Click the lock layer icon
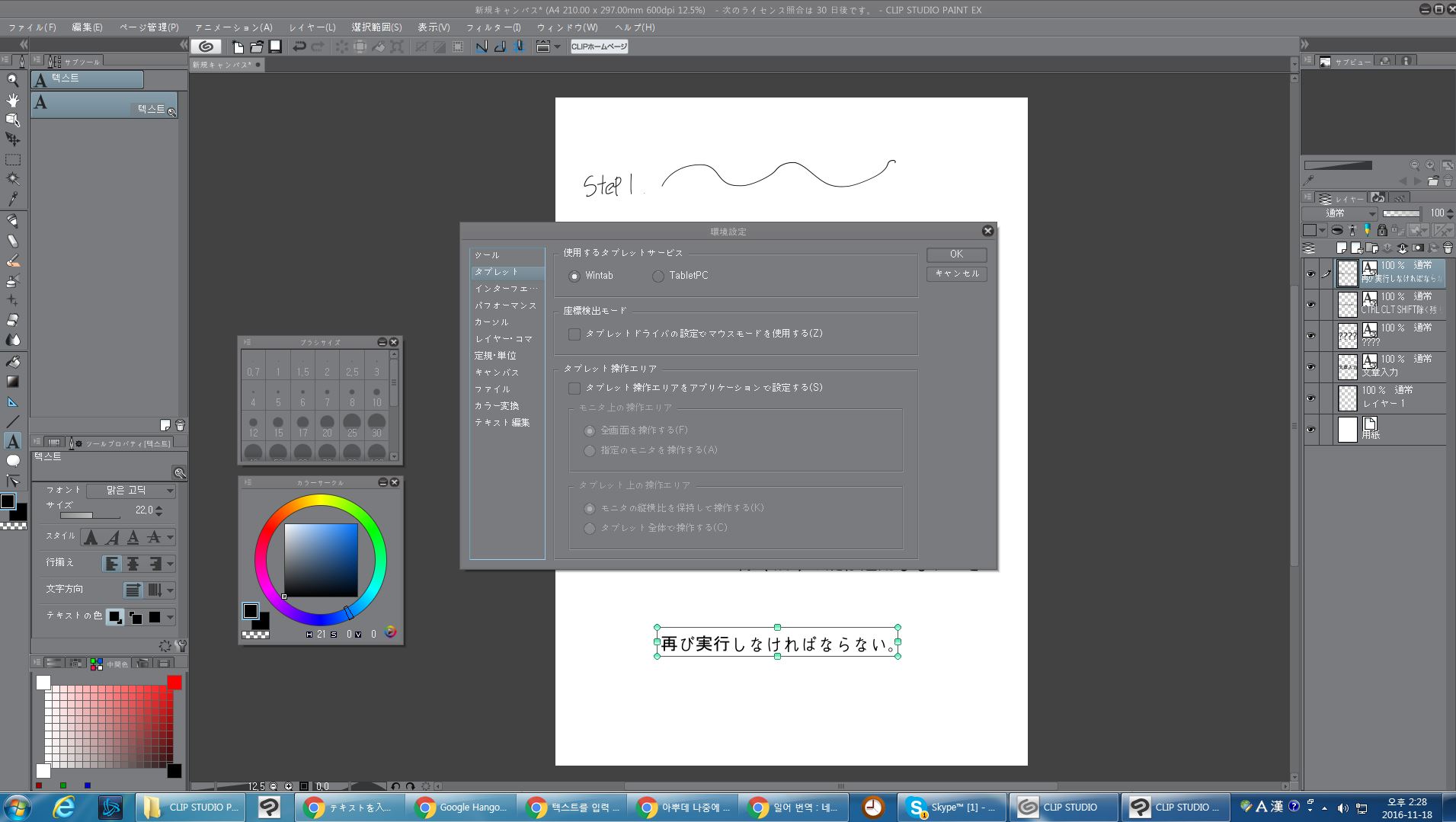The width and height of the screenshot is (1456, 822). [1382, 230]
